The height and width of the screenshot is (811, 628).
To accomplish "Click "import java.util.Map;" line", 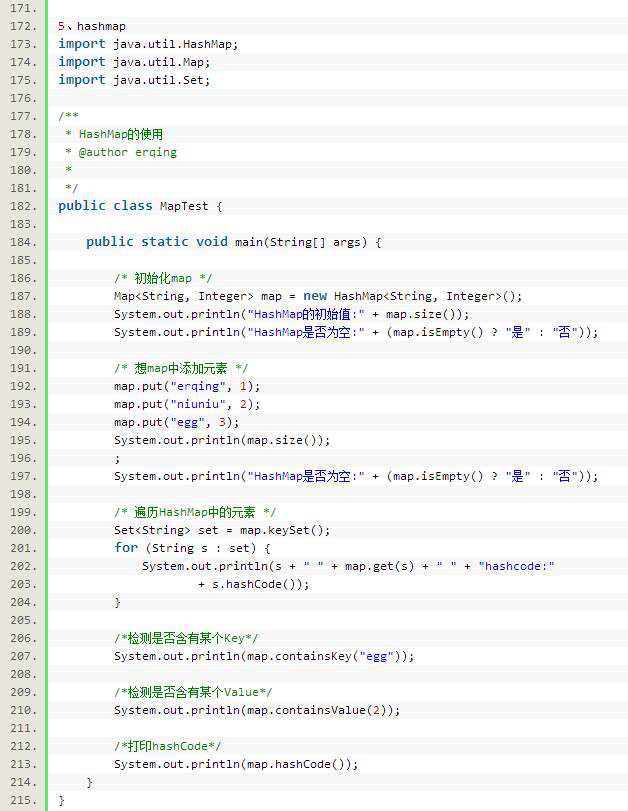I will (x=134, y=63).
